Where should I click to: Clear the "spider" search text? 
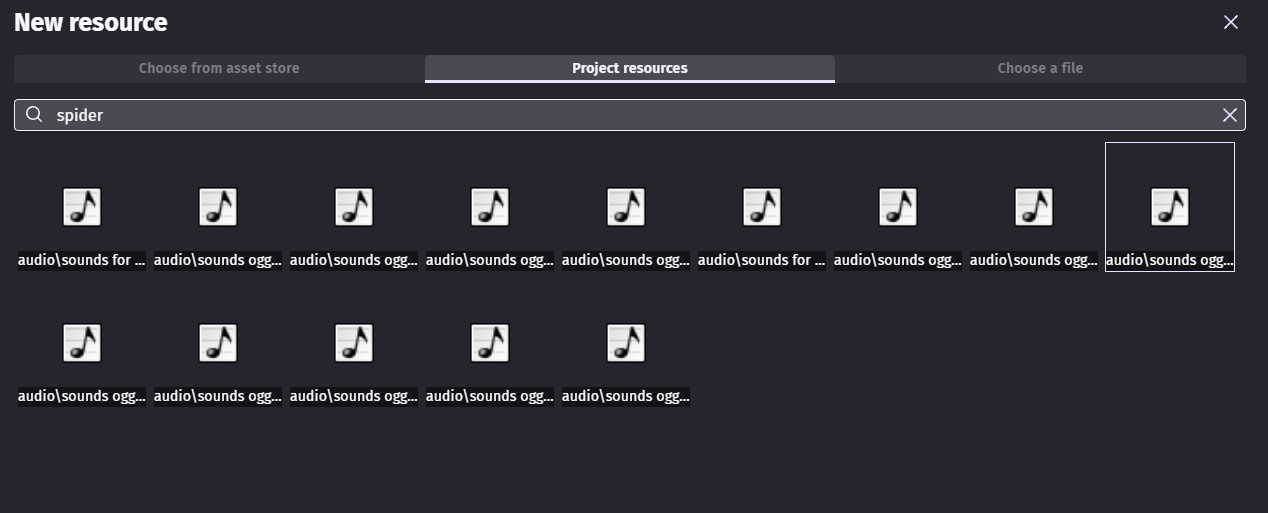pos(1229,115)
